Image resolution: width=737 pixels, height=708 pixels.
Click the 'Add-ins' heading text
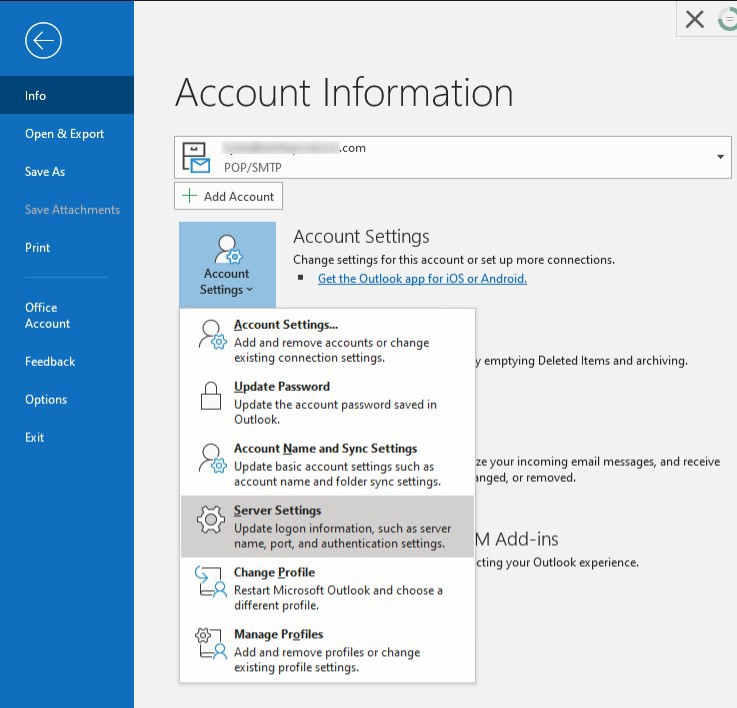(x=527, y=539)
